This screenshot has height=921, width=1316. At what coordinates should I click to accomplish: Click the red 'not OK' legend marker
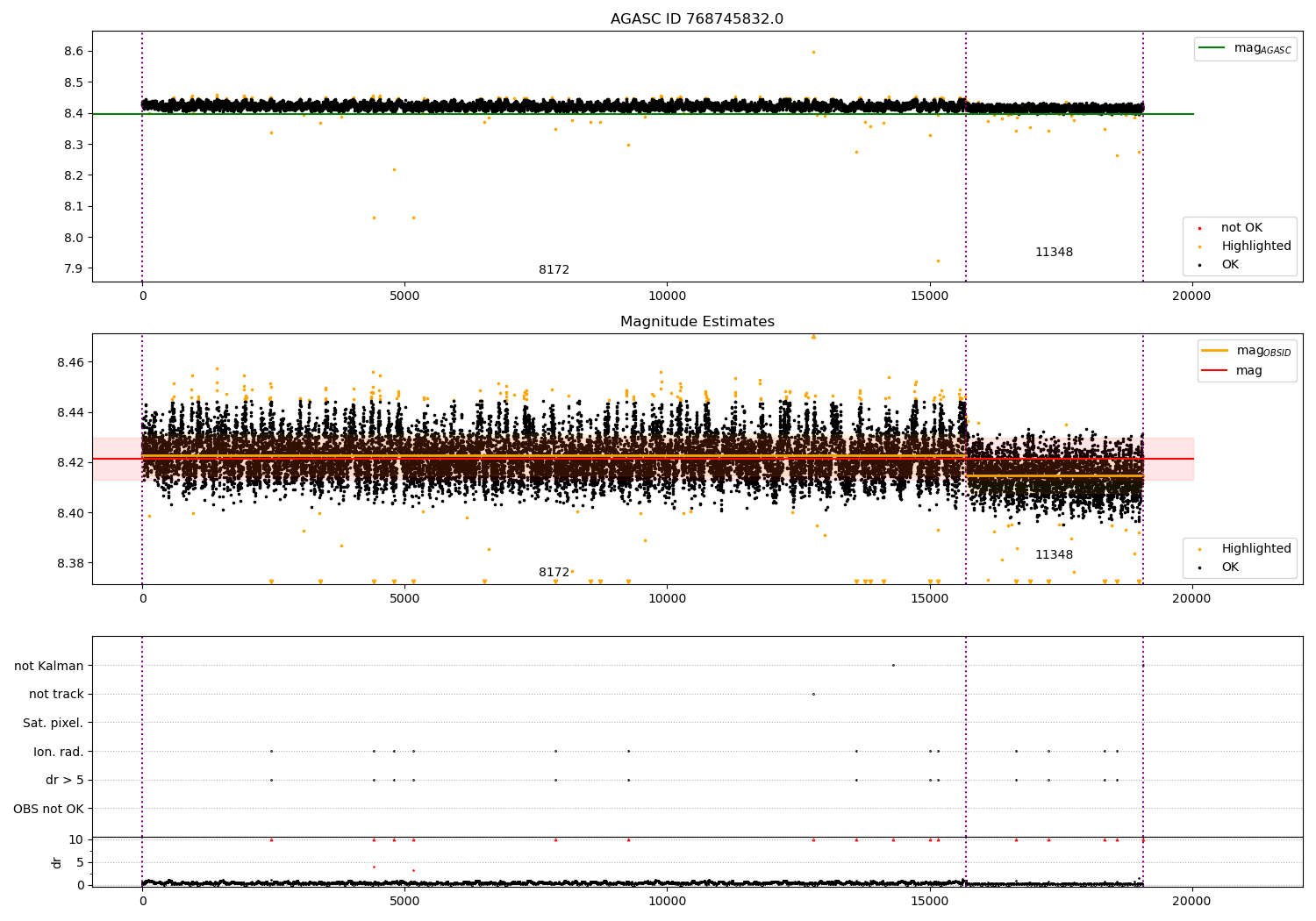1199,228
